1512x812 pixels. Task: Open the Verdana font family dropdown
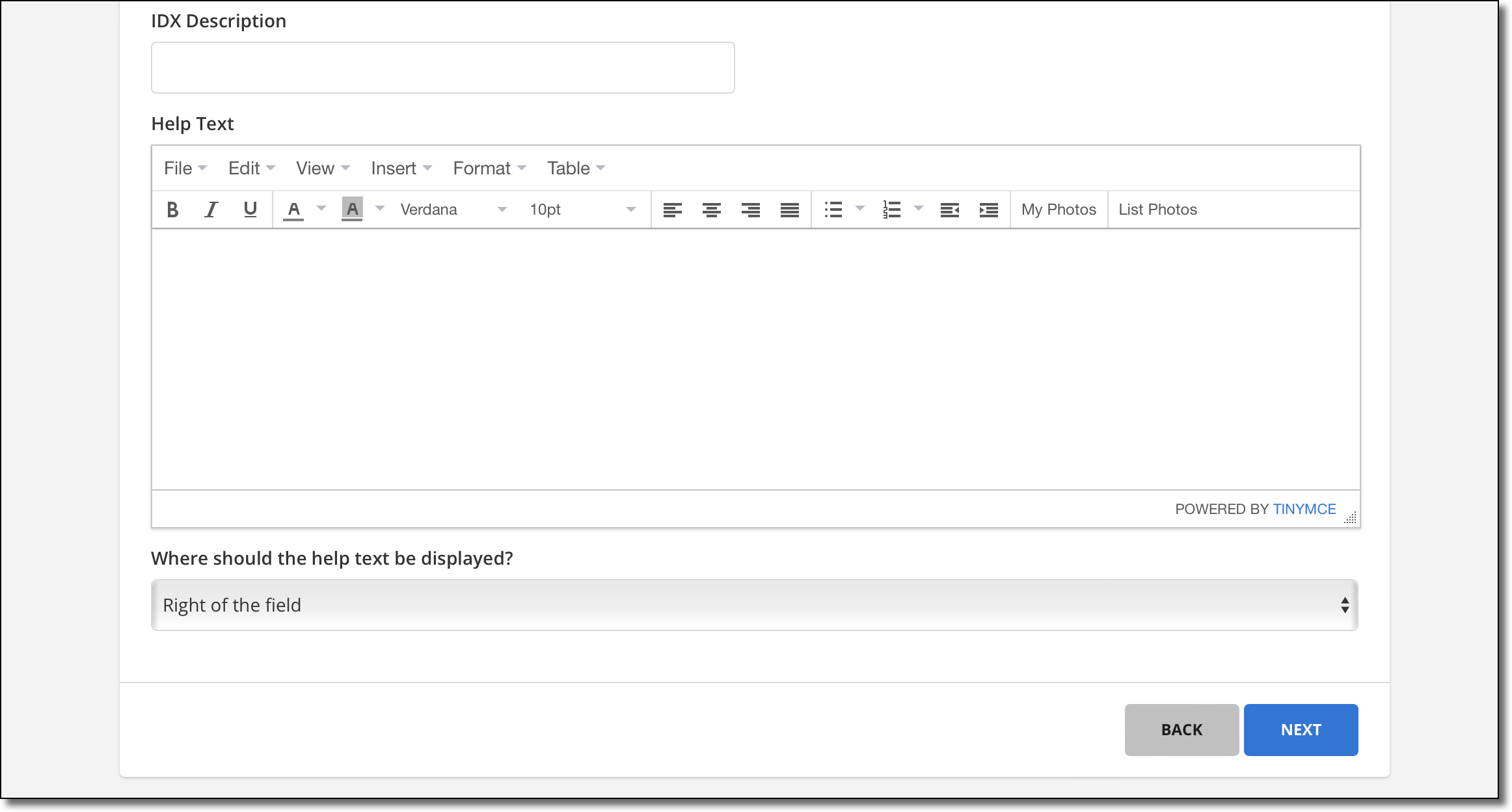coord(453,210)
